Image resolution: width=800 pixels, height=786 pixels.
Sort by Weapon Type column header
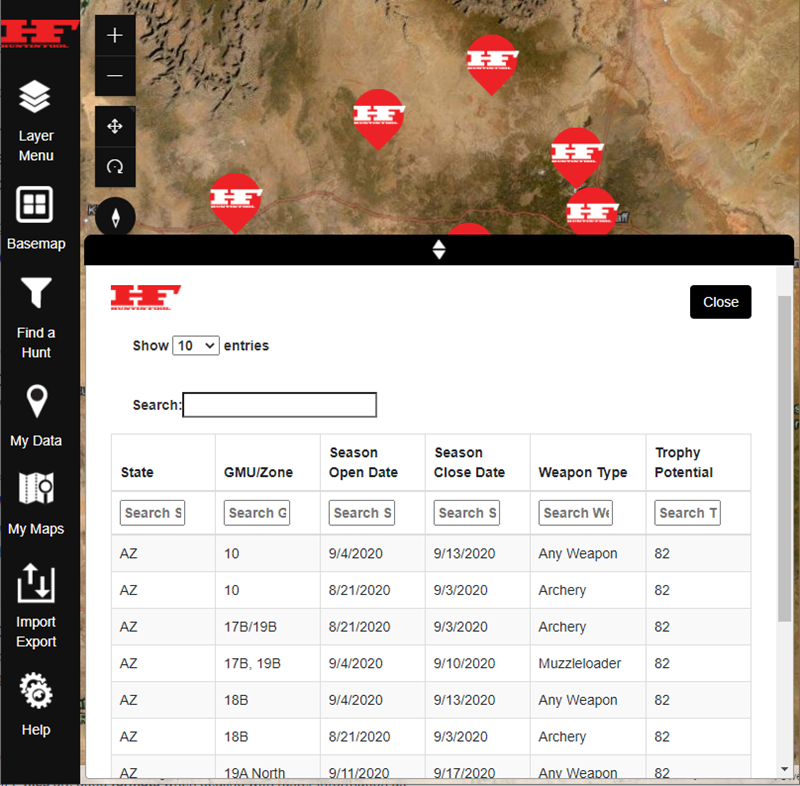pyautogui.click(x=583, y=472)
